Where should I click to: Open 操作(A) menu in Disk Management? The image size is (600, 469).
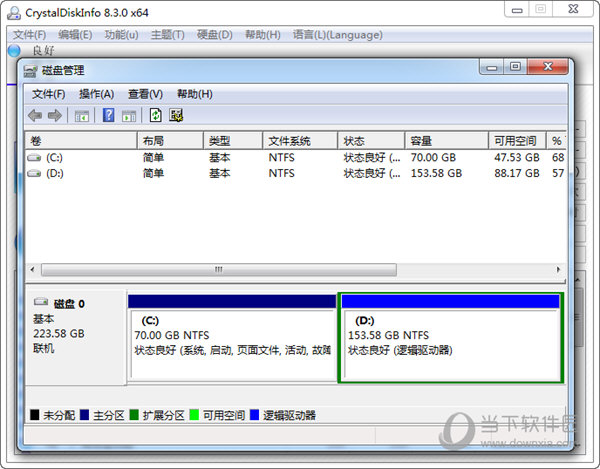tap(96, 94)
